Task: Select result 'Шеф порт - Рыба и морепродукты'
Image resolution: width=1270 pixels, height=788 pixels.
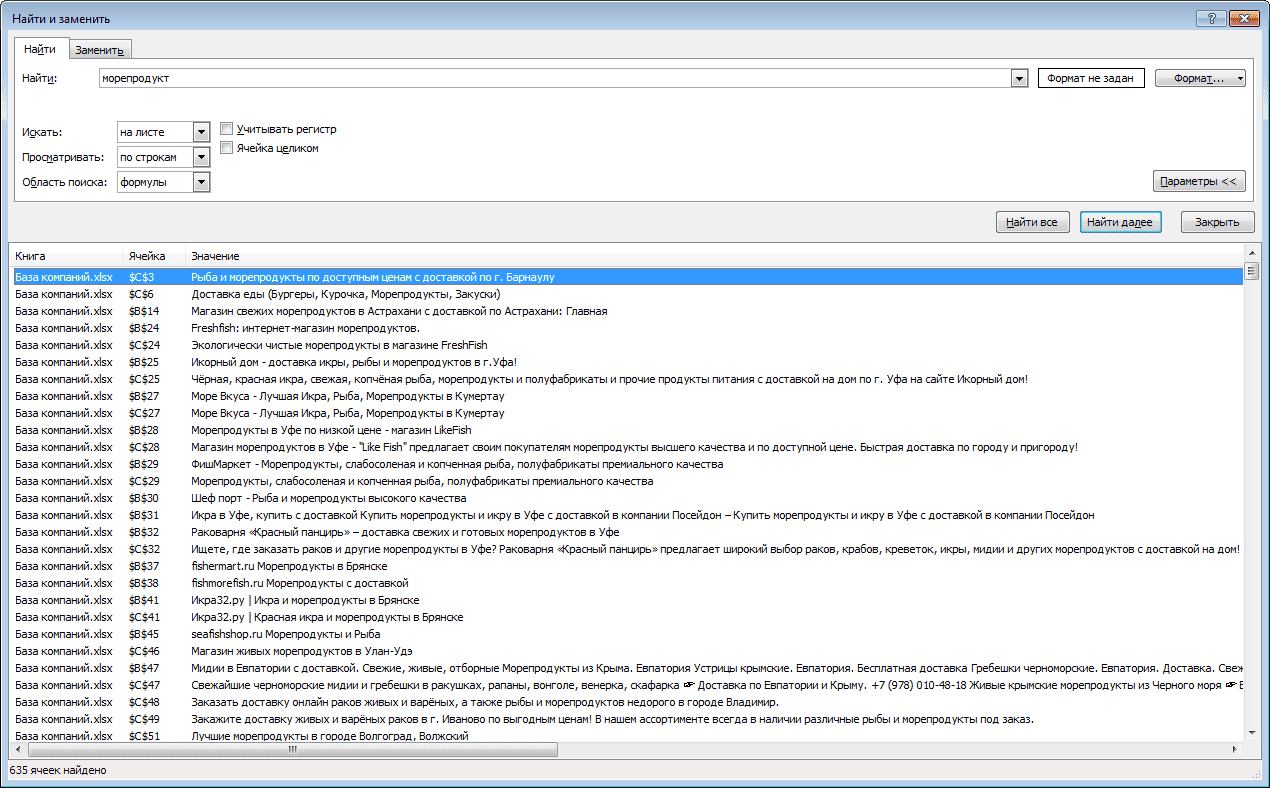Action: coord(627,498)
